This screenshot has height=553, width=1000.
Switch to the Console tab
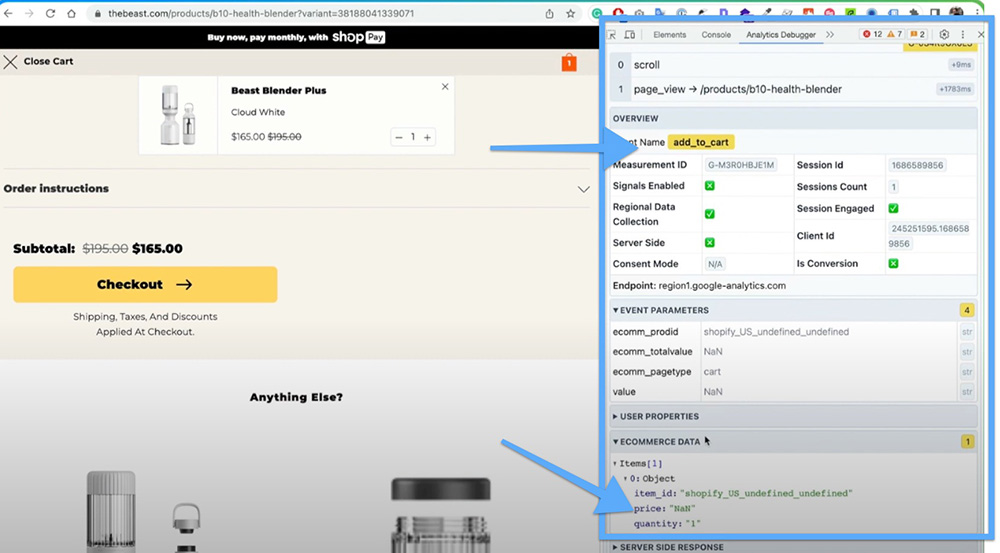pyautogui.click(x=716, y=34)
